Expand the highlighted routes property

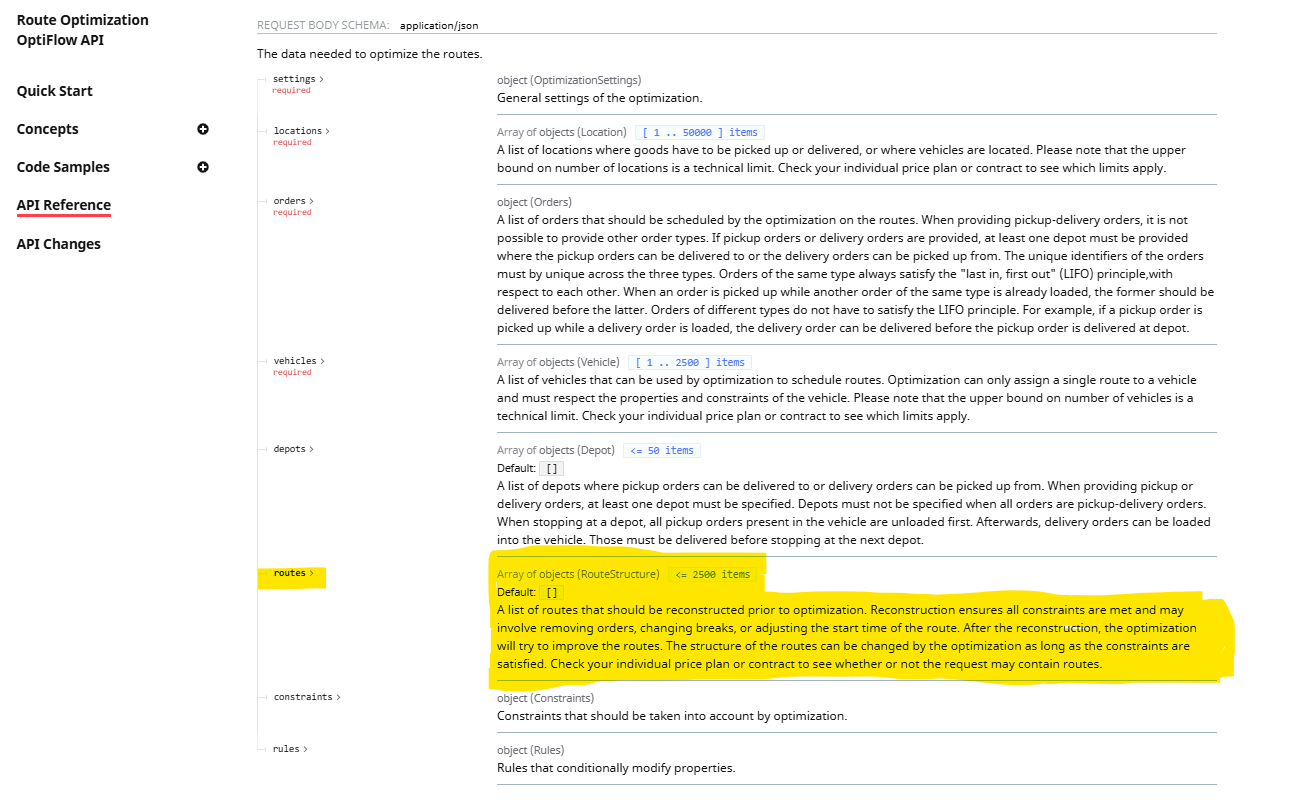pos(293,574)
